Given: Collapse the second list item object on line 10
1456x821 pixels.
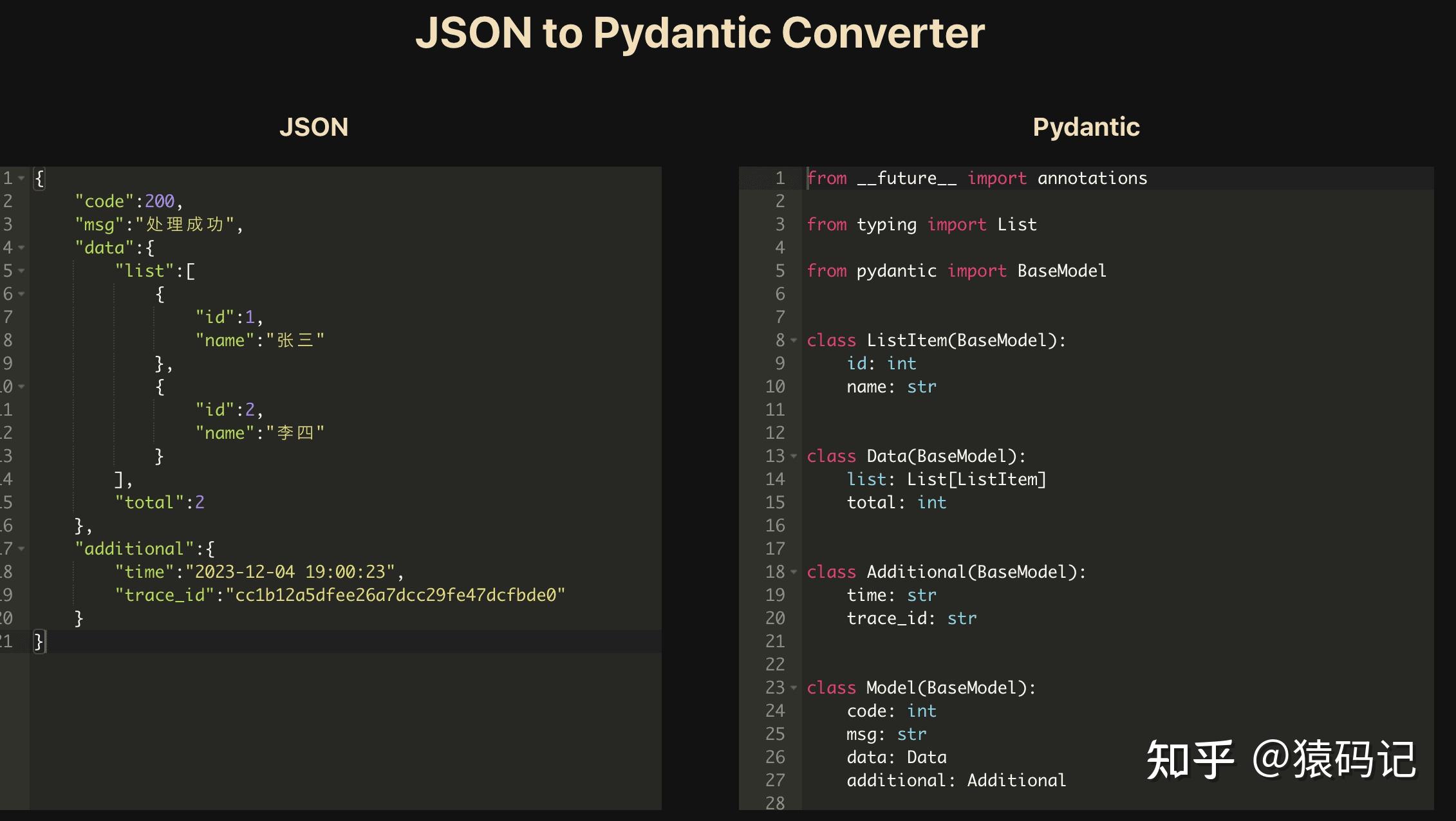Looking at the screenshot, I should 21,387.
